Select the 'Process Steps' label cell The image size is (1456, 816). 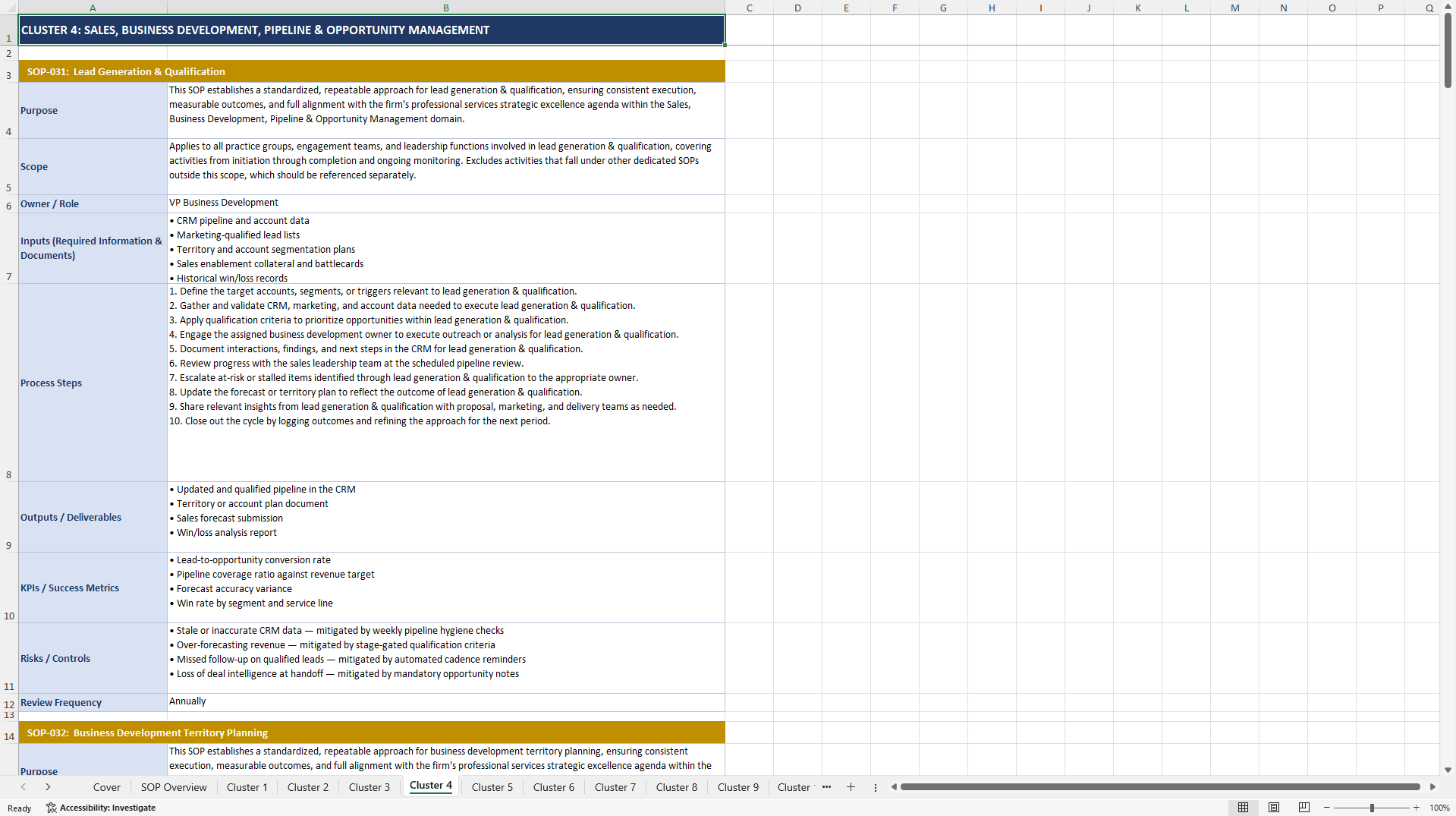(x=93, y=383)
